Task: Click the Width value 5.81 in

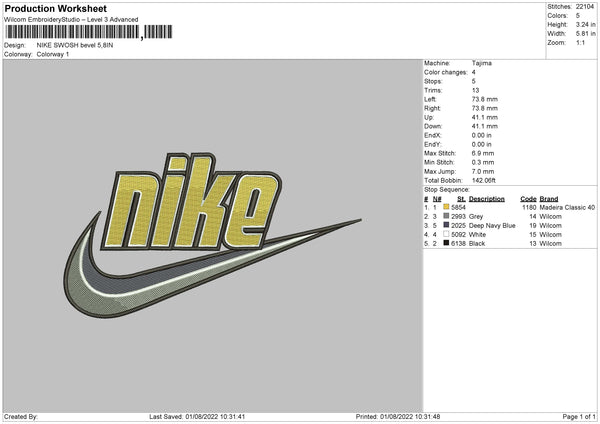Action: click(585, 34)
